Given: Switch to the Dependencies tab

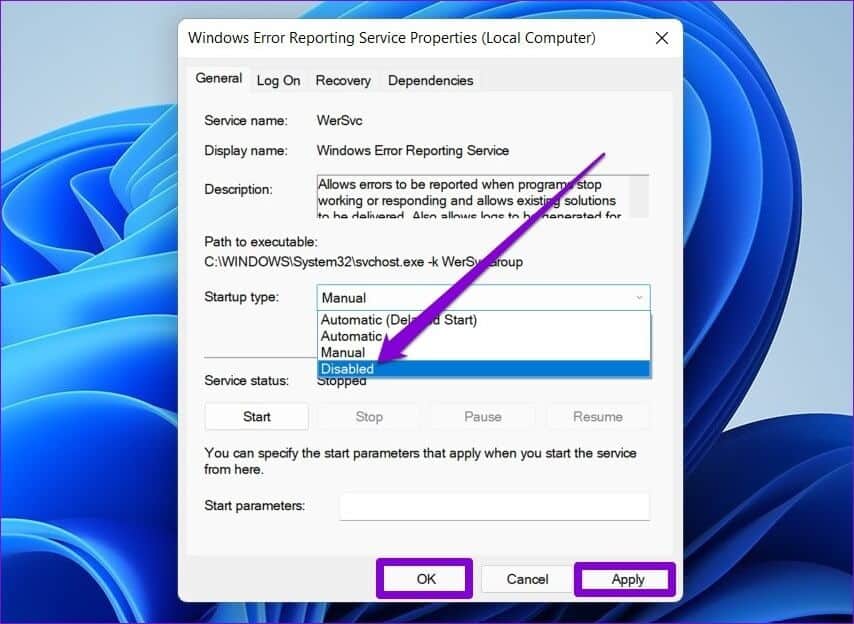Looking at the screenshot, I should pyautogui.click(x=430, y=81).
